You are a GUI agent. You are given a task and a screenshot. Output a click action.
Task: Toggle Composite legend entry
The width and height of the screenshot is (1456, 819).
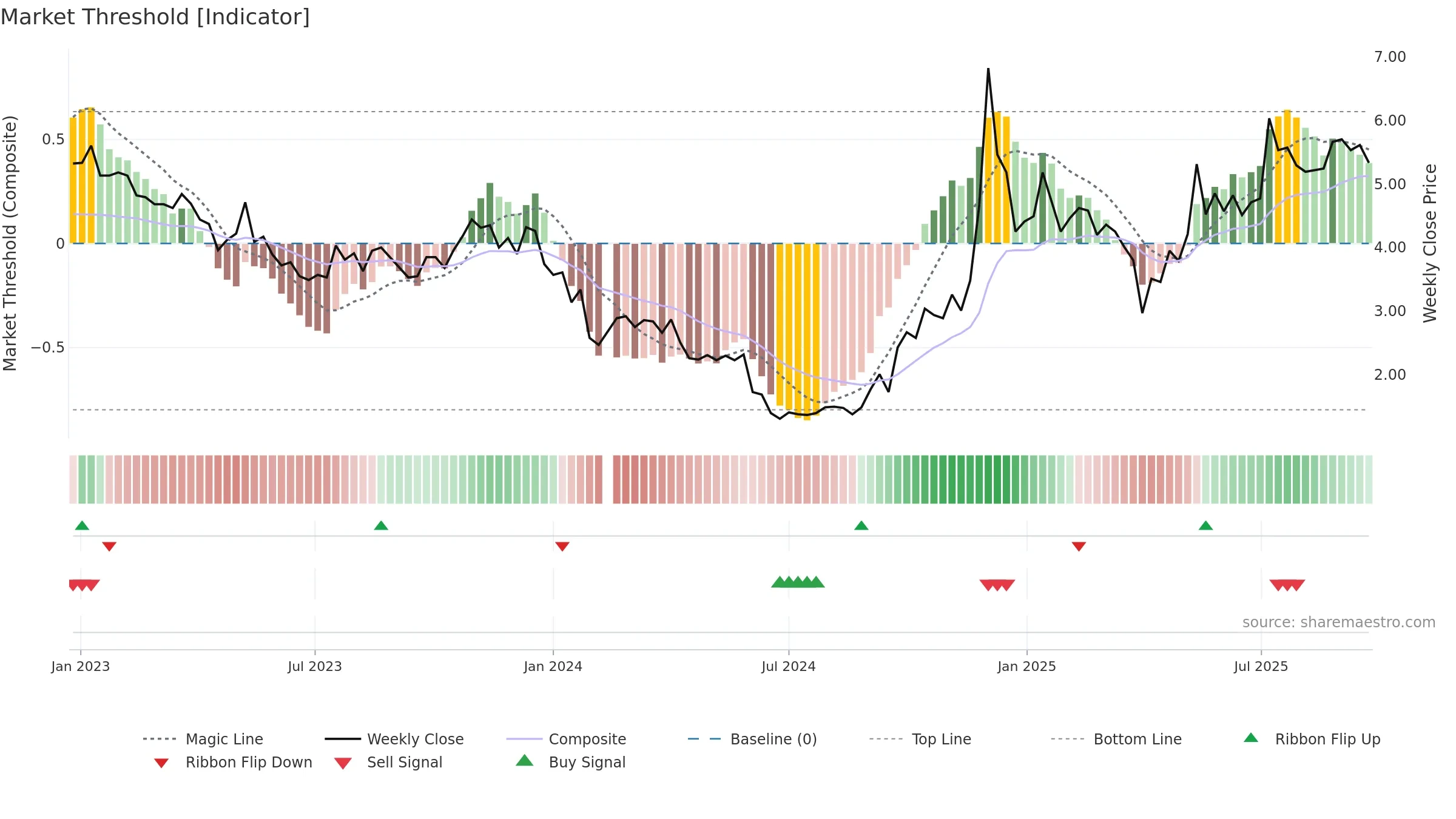566,739
